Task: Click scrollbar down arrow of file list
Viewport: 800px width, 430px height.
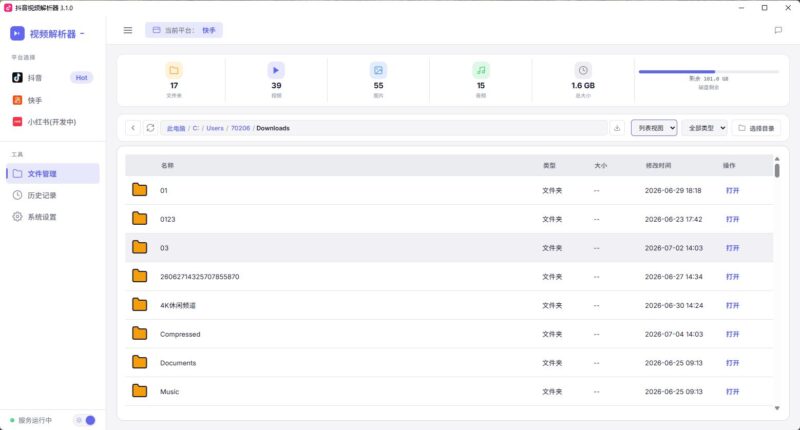Action: [x=777, y=408]
